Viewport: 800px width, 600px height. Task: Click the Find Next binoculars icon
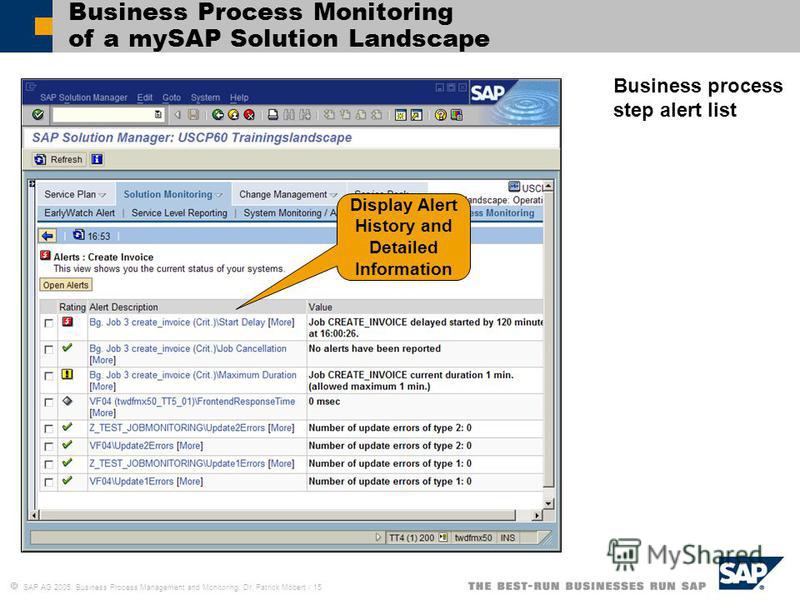point(305,115)
